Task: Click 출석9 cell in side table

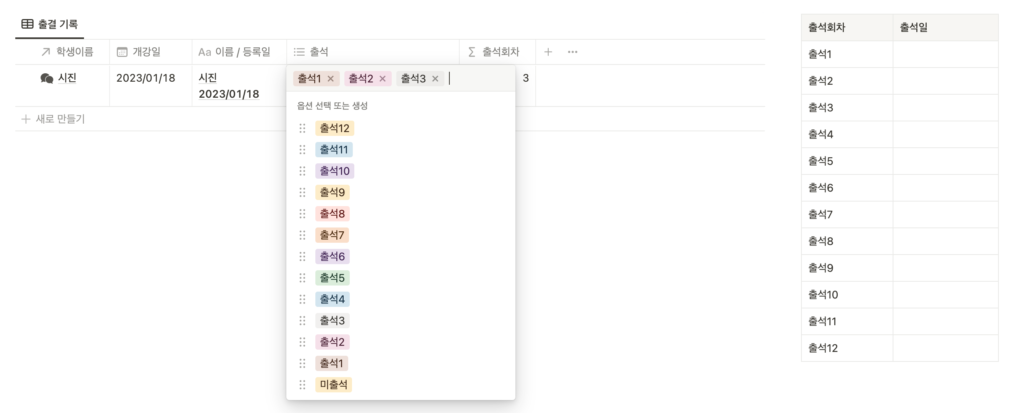Action: [847, 268]
